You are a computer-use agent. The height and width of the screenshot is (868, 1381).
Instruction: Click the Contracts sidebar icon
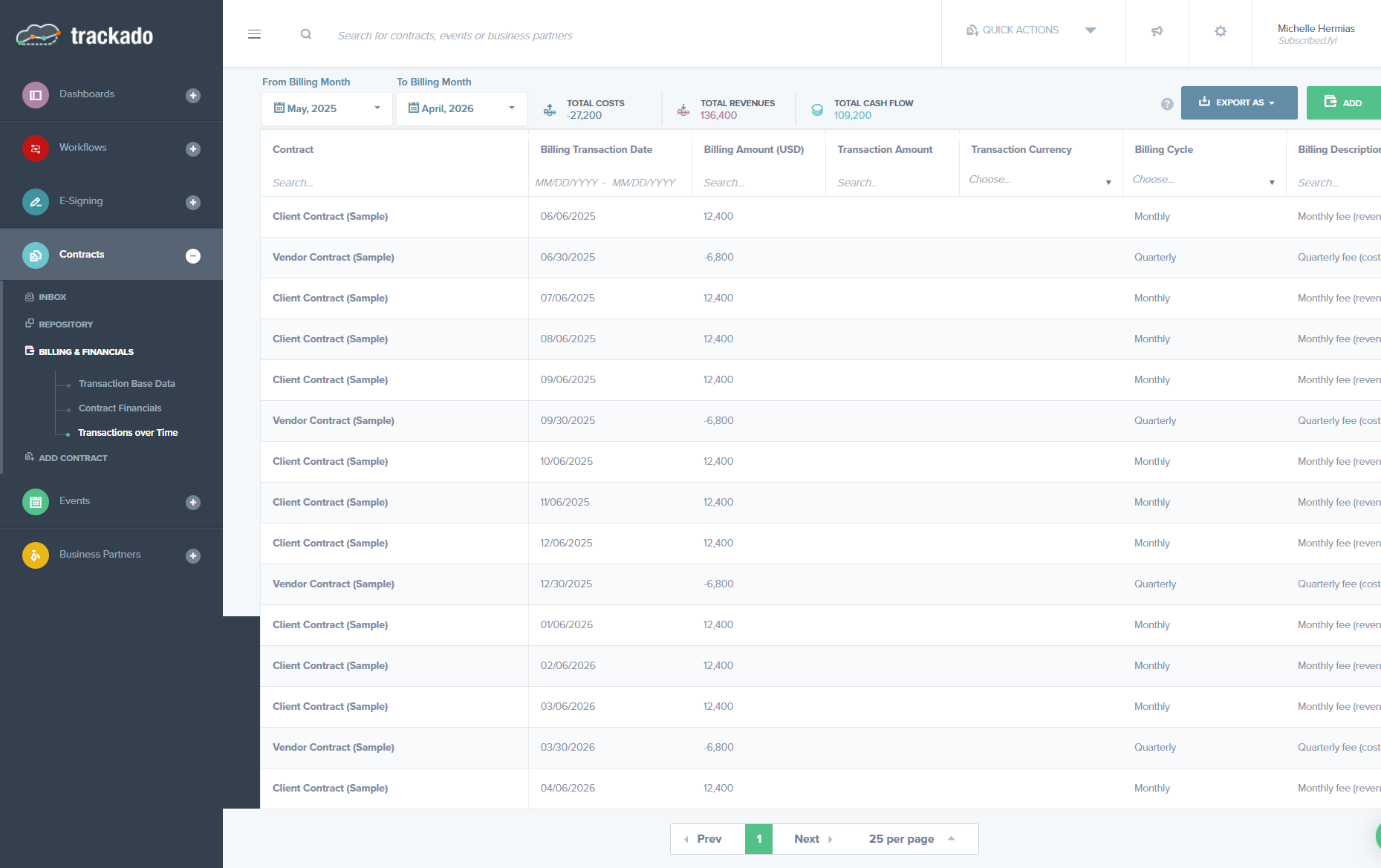click(36, 255)
